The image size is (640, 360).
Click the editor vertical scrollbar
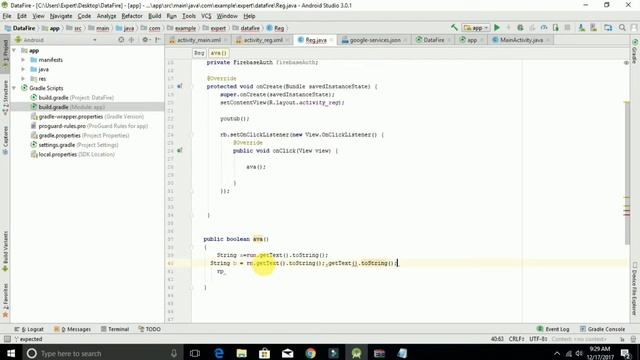click(627, 173)
